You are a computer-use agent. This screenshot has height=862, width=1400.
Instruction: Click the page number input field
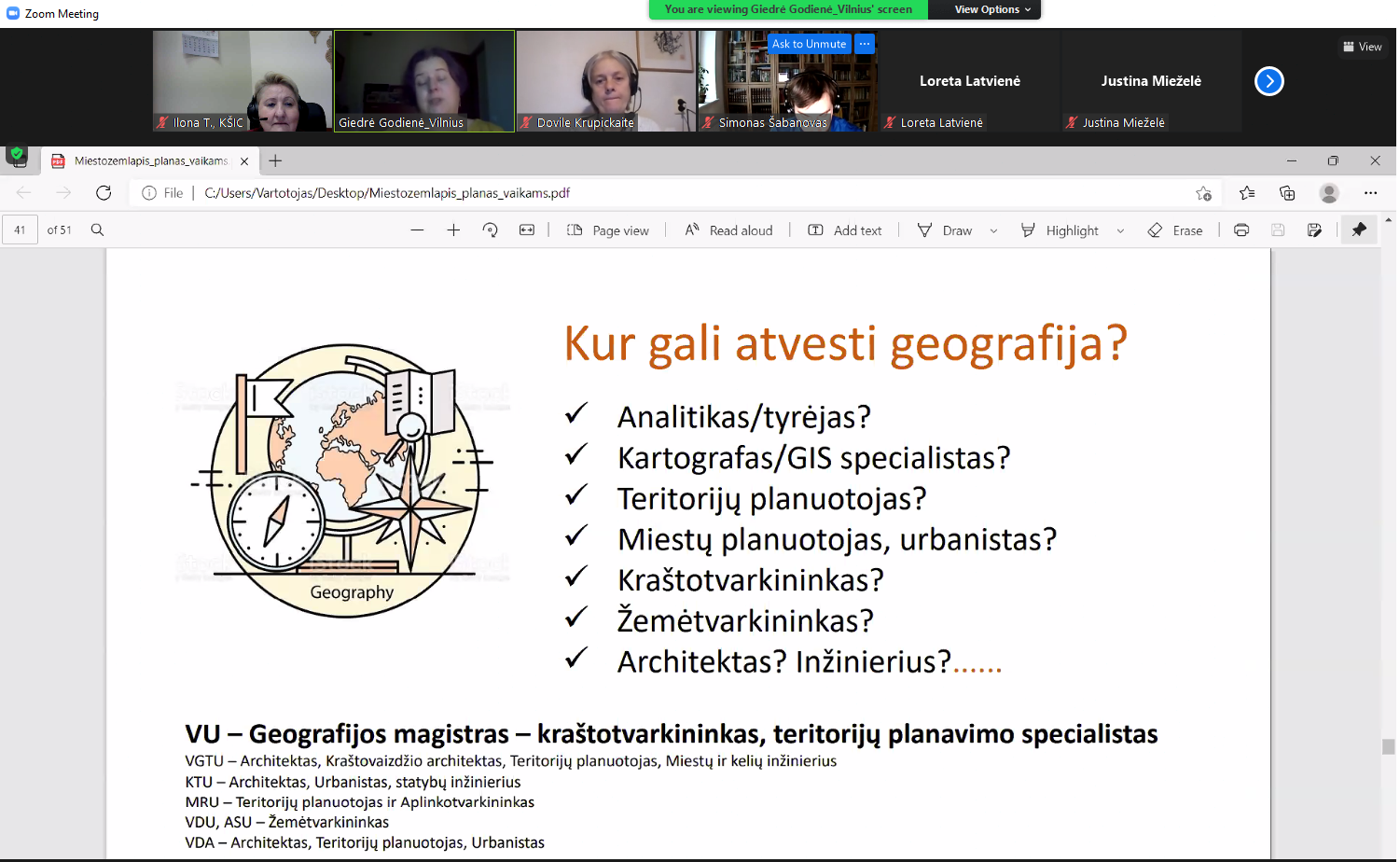click(21, 229)
